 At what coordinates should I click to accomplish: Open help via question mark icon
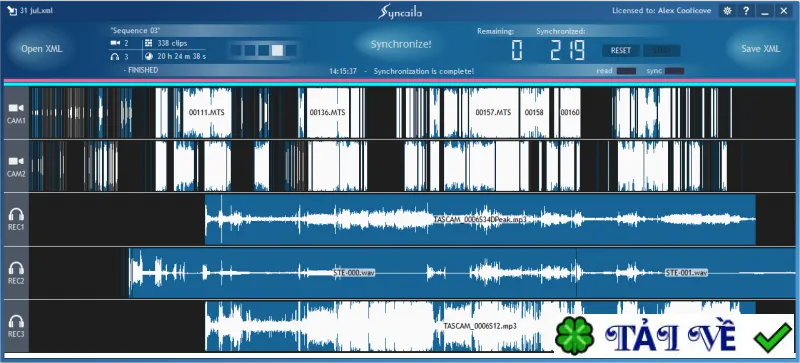[x=746, y=11]
